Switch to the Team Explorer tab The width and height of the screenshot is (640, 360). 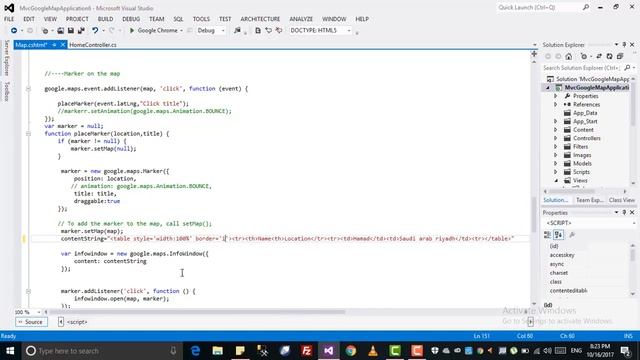589,200
